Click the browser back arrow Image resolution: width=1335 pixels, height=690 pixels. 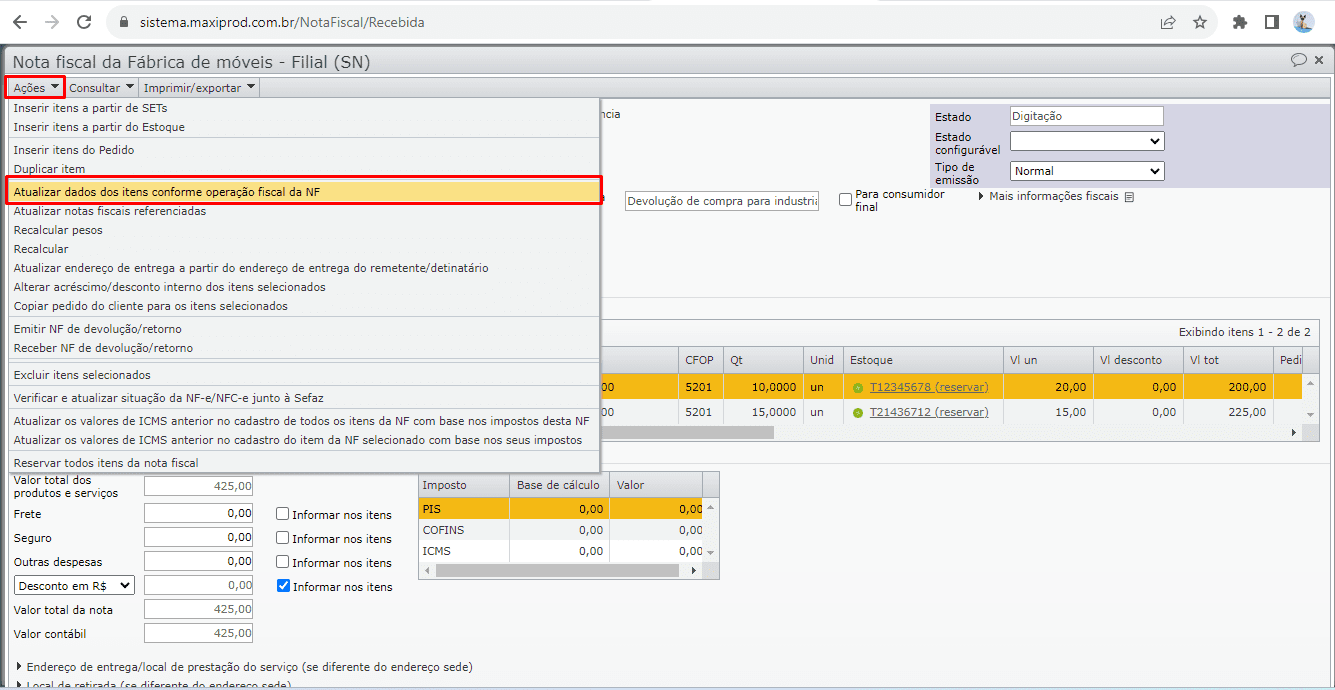pyautogui.click(x=20, y=22)
